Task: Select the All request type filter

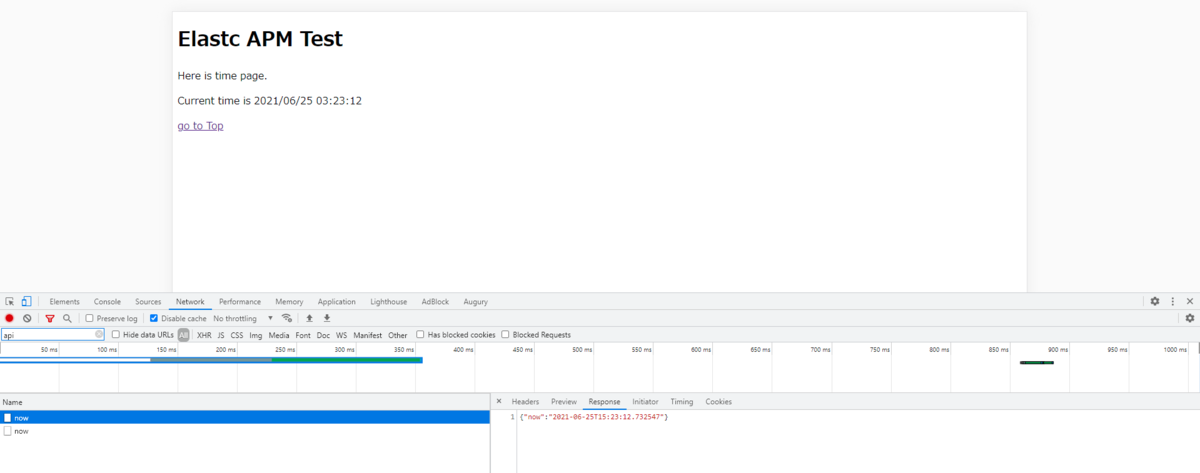Action: 184,335
